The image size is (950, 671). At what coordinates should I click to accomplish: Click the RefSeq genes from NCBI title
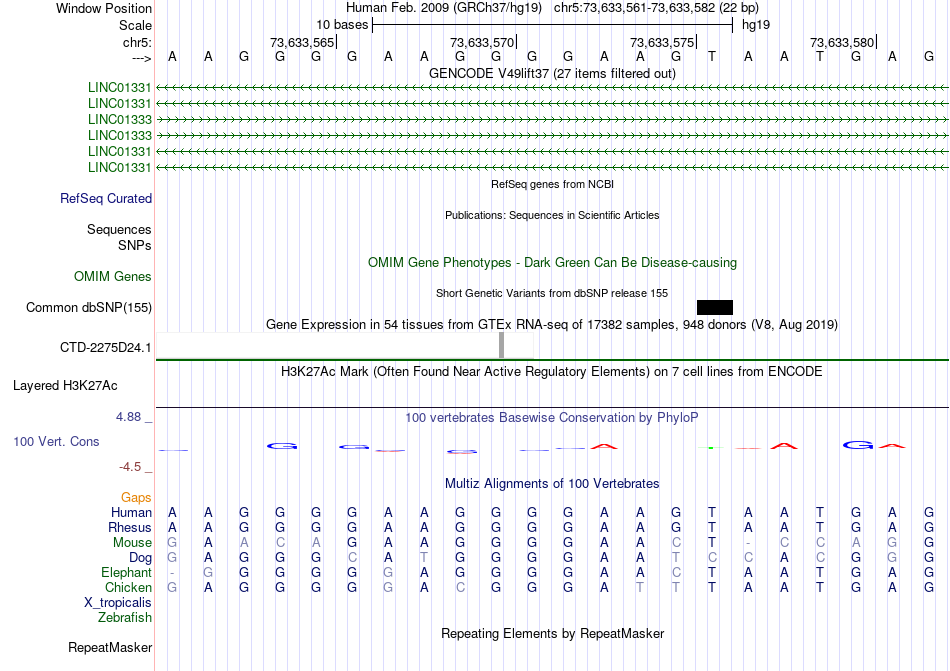552,184
